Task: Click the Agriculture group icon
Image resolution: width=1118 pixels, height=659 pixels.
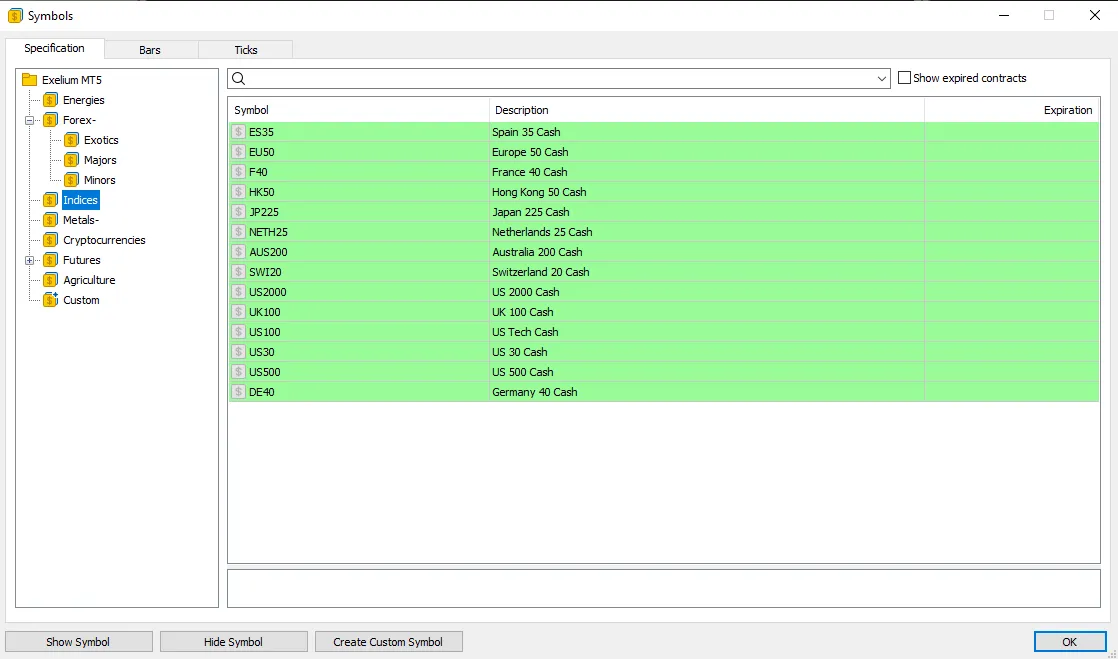Action: [50, 280]
